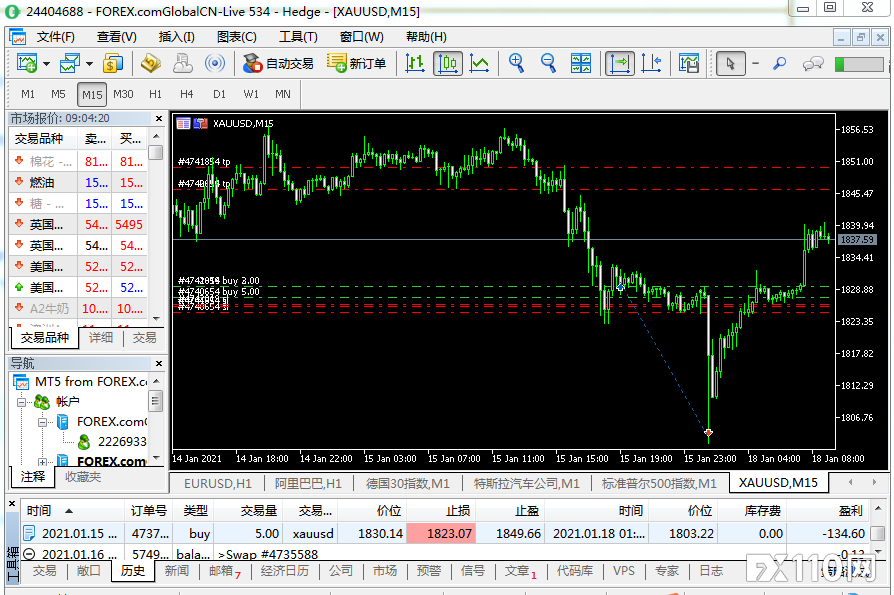Toggle chart shift from right edge
Viewport: 894px width, 595px height.
click(652, 63)
